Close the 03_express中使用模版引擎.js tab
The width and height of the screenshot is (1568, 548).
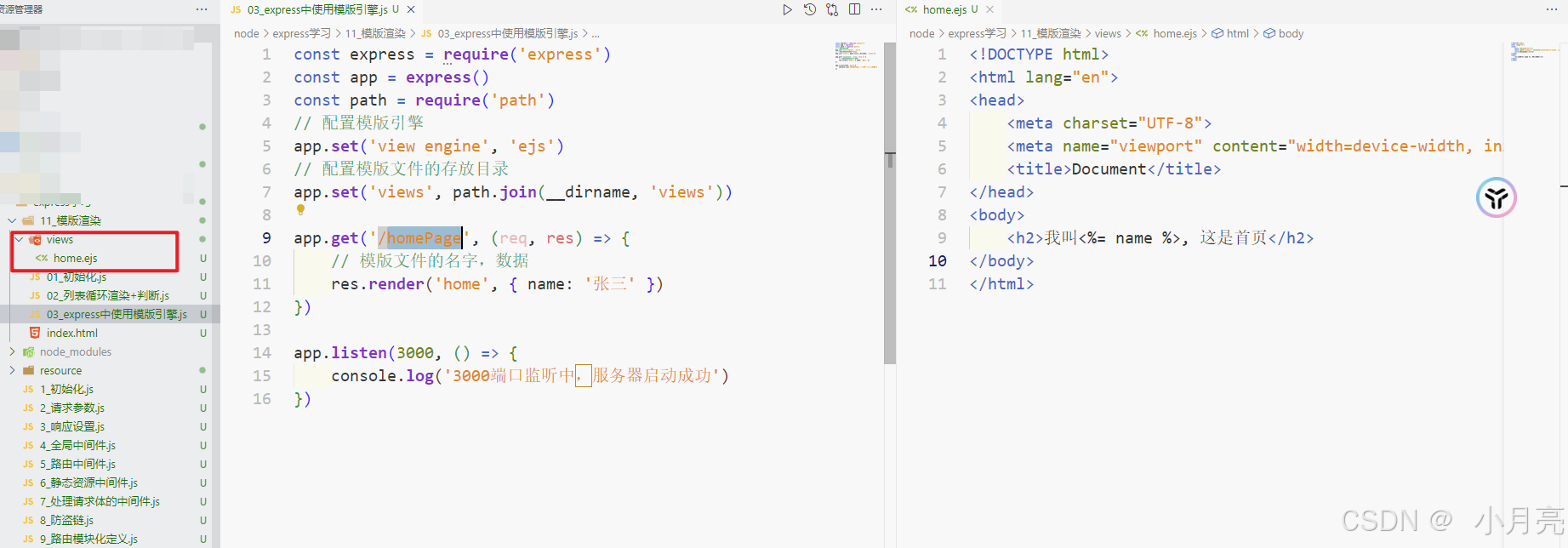pyautogui.click(x=411, y=9)
